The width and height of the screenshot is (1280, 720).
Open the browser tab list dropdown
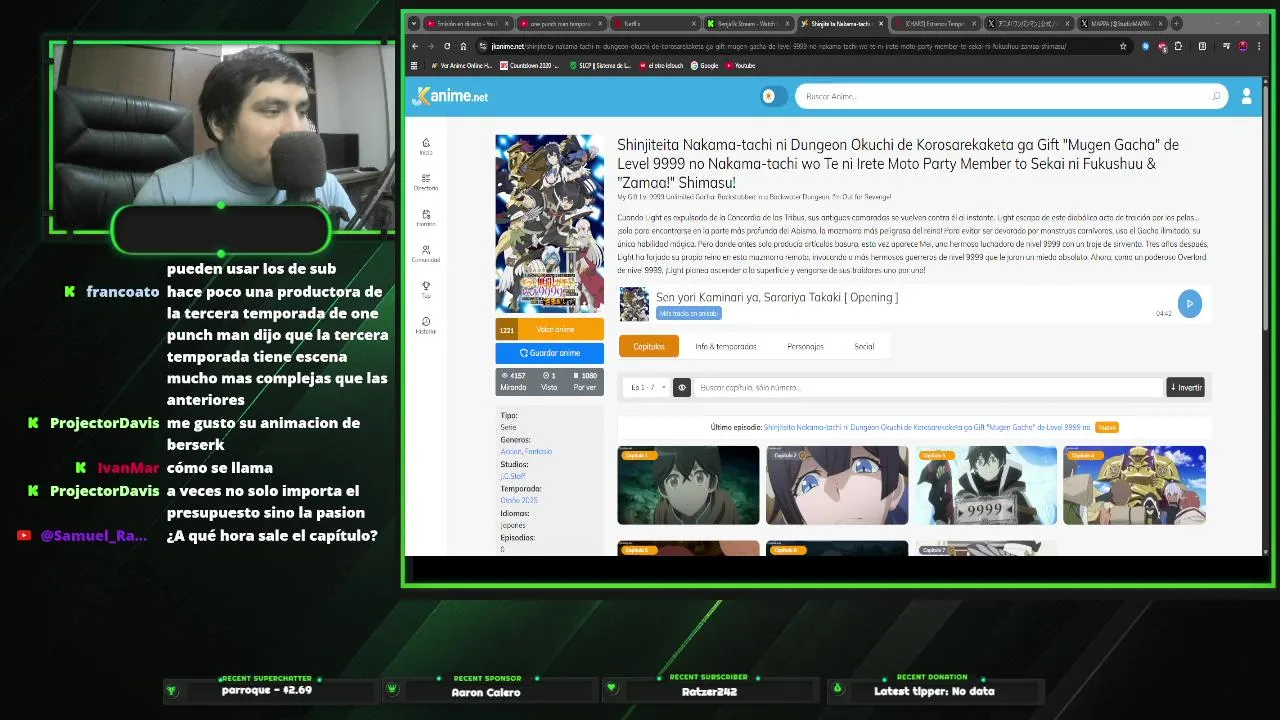(x=414, y=23)
